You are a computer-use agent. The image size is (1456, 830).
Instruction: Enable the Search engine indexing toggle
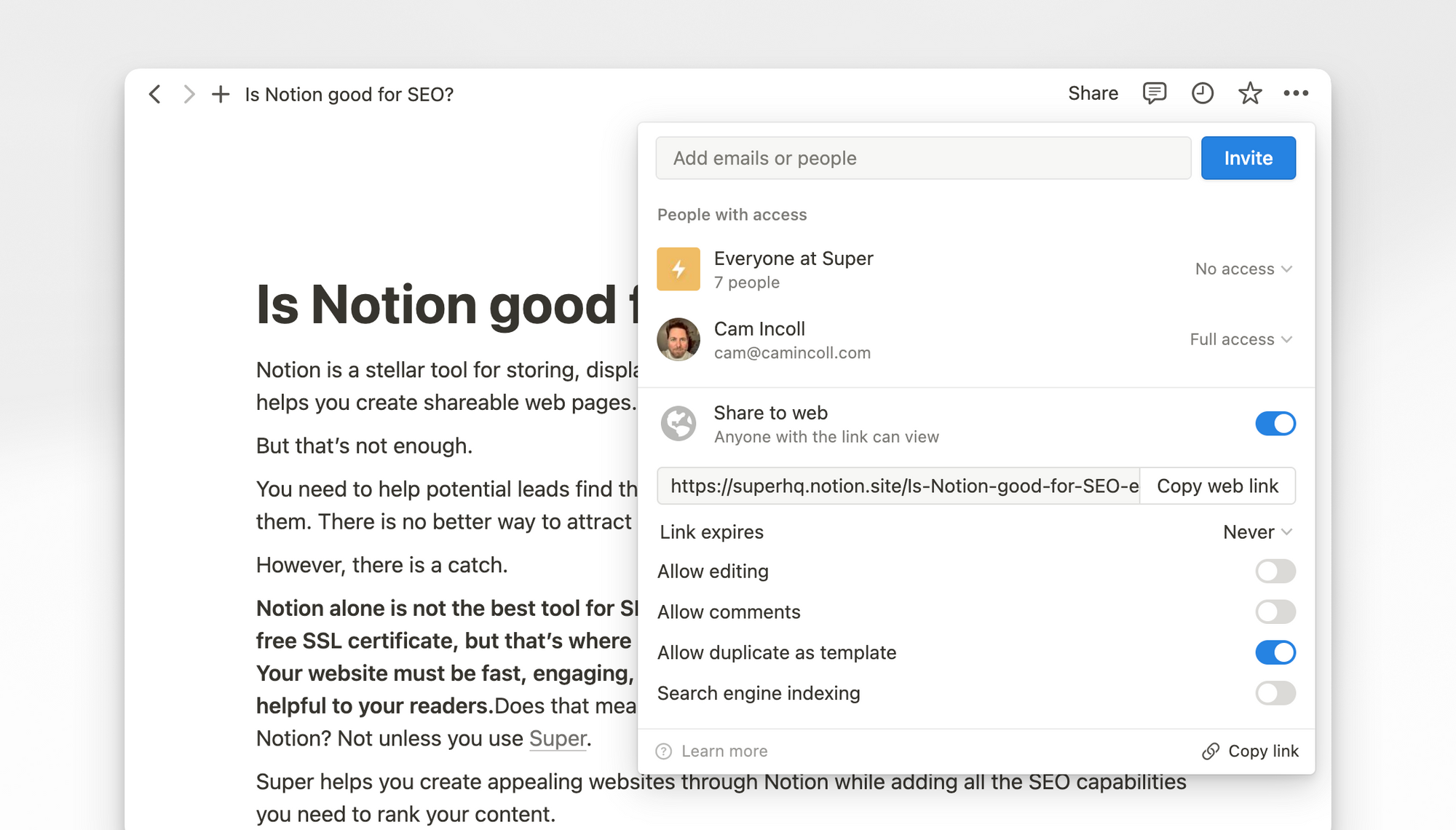pyautogui.click(x=1275, y=693)
